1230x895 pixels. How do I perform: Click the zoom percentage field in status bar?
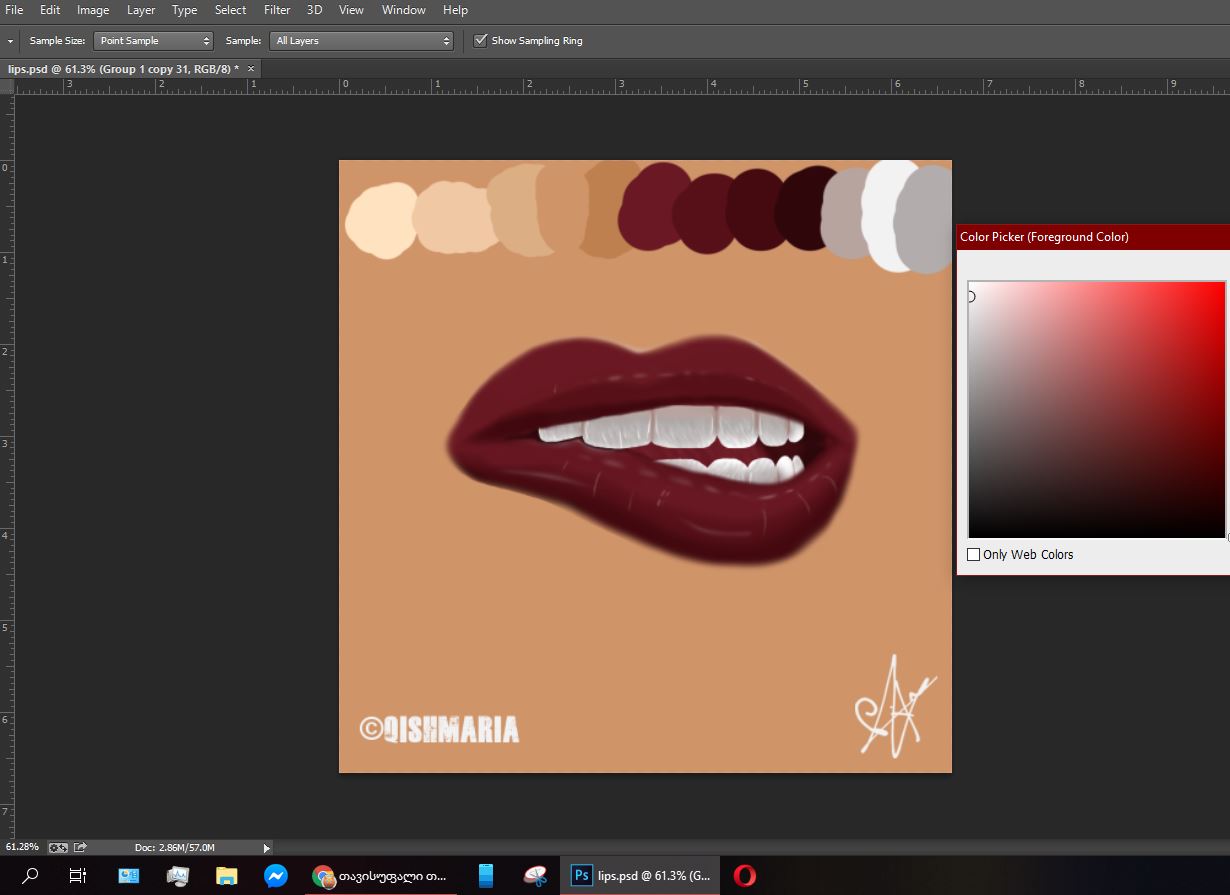(x=22, y=847)
